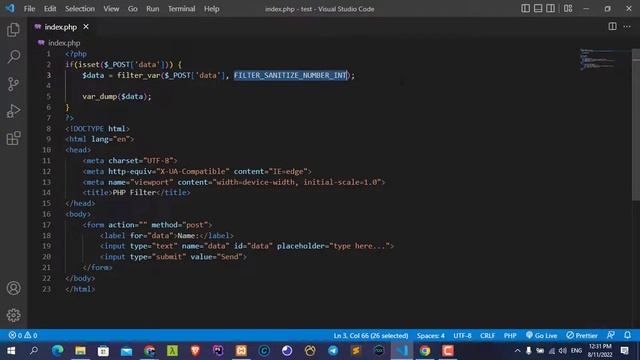The image size is (640, 360).
Task: Click the Prettier status item
Action: click(582, 336)
